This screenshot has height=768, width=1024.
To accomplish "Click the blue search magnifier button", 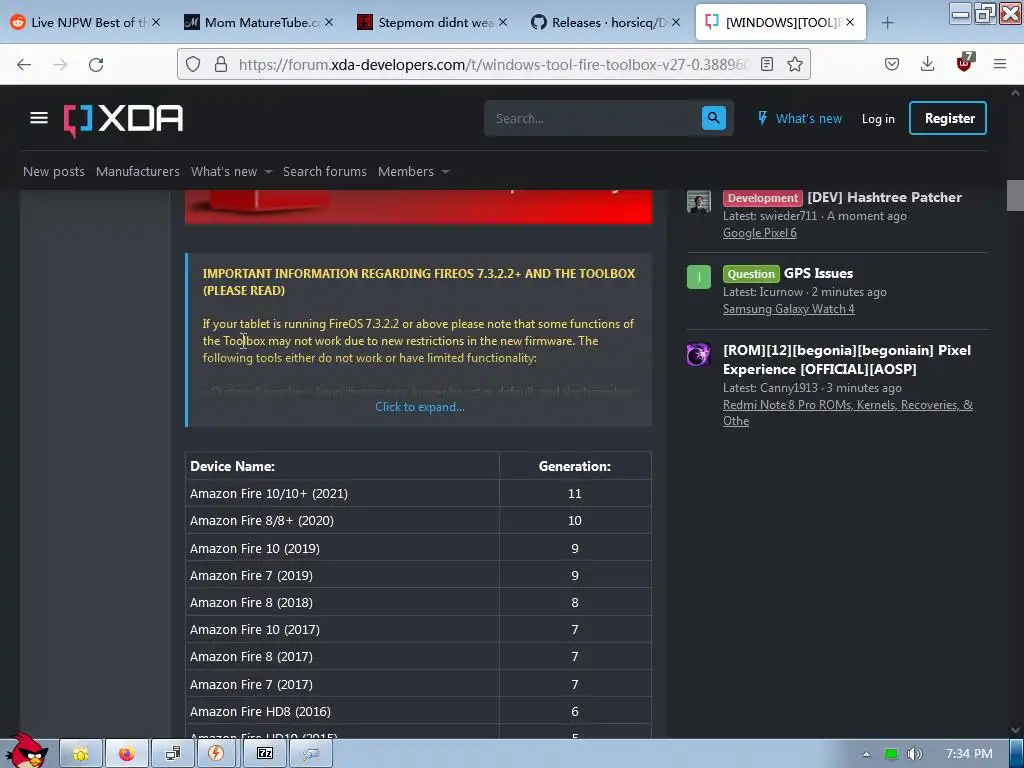I will tap(713, 118).
